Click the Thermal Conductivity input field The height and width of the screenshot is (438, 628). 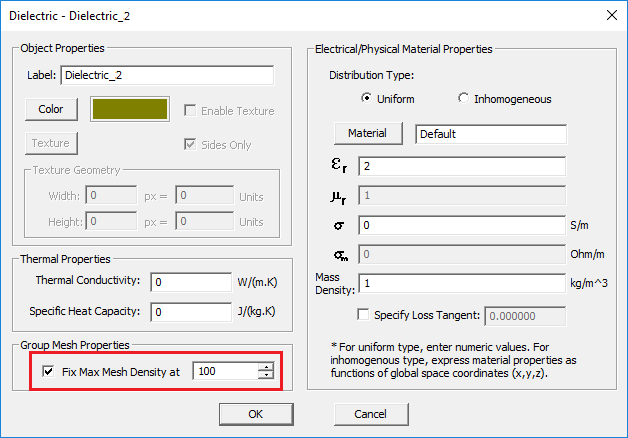(200, 281)
